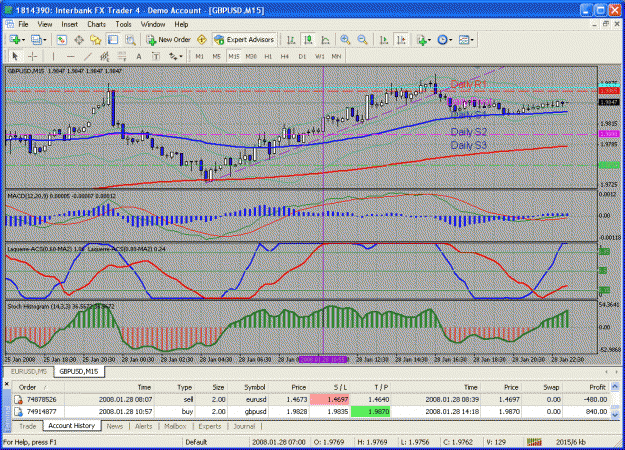Toggle chart auto scroll icon

[384, 40]
